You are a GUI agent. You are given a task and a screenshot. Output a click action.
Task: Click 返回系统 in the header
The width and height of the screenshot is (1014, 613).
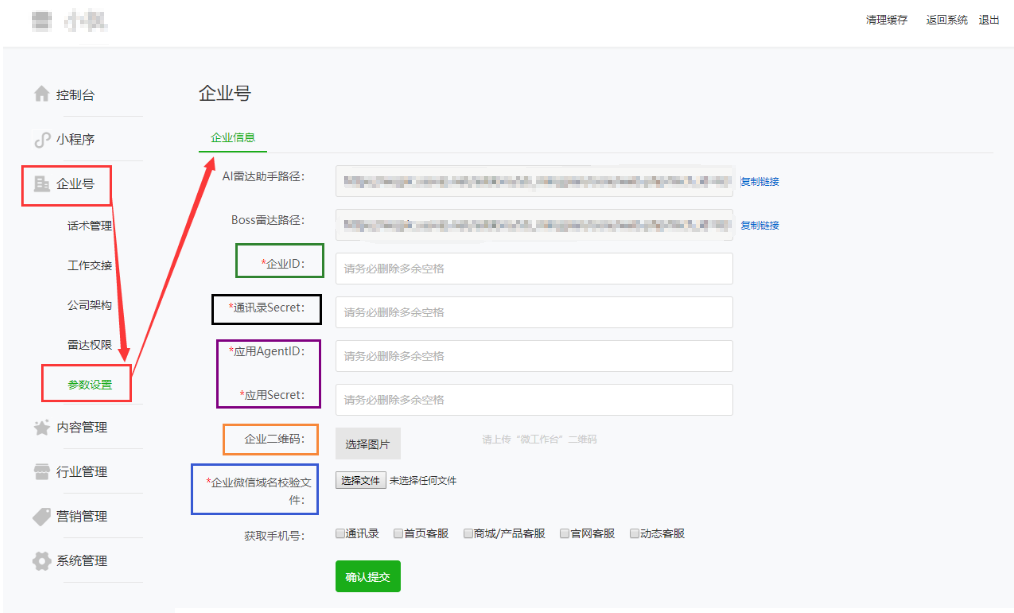[x=947, y=20]
